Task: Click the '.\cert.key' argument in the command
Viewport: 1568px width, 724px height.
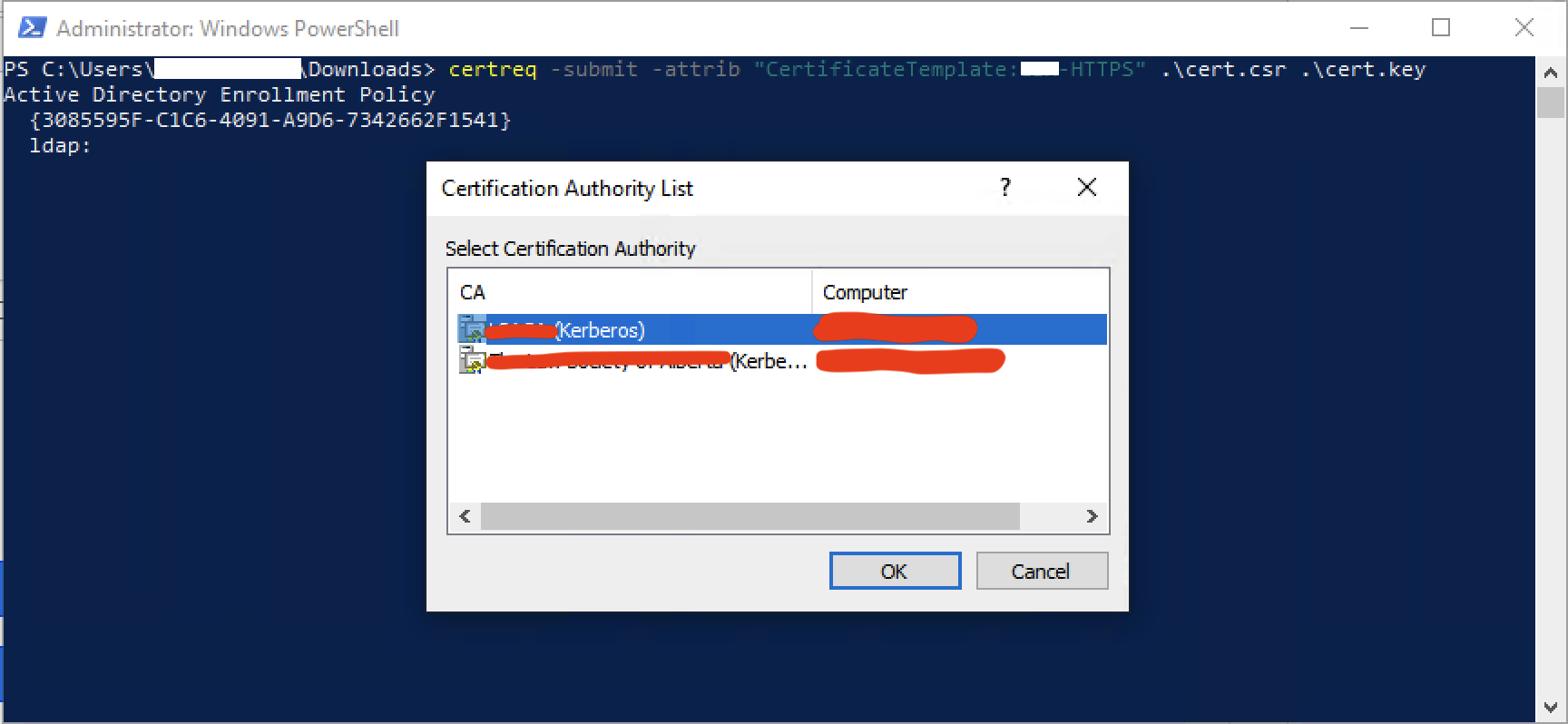Action: click(1363, 70)
